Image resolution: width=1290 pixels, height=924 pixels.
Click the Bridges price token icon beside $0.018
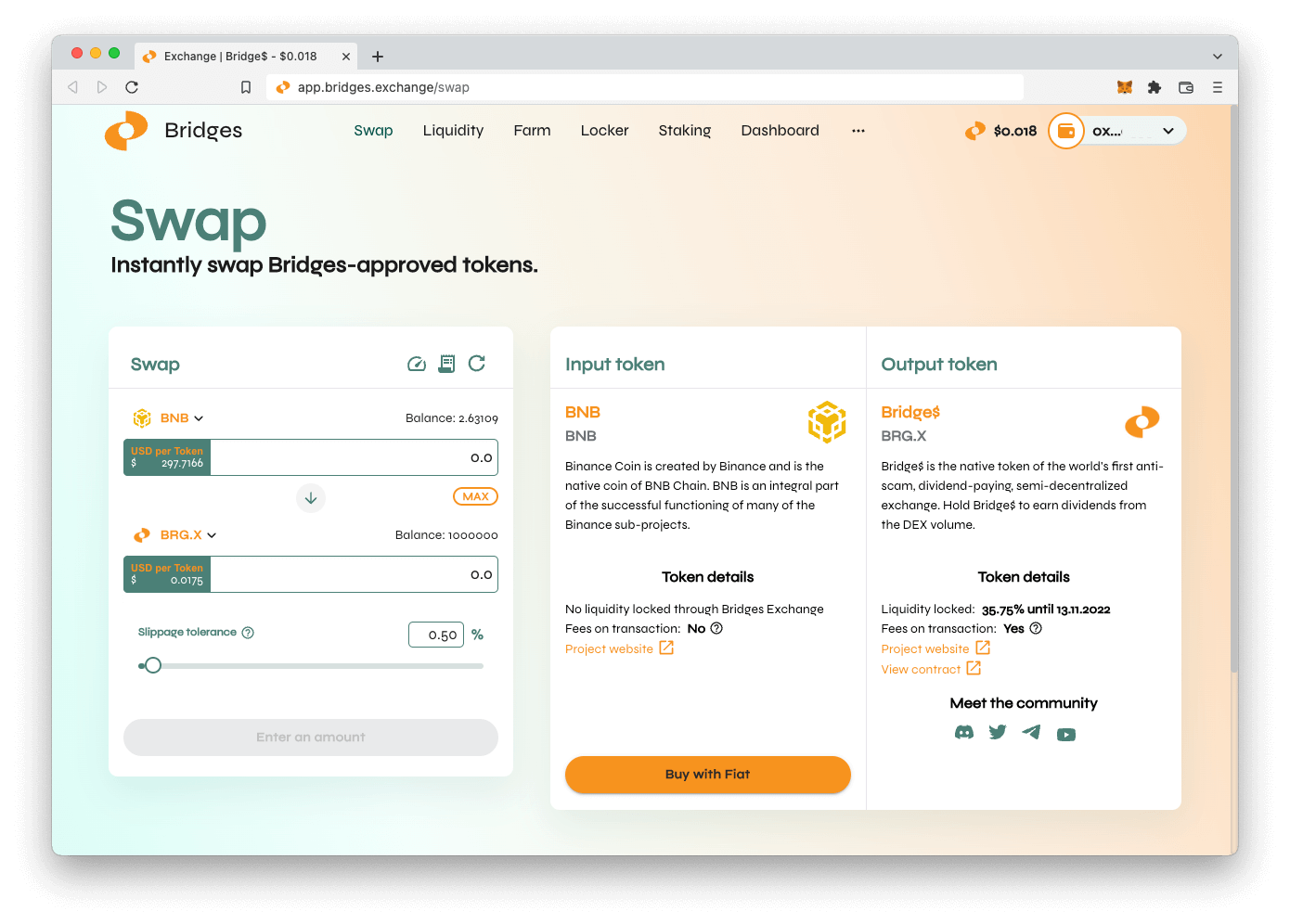coord(975,131)
